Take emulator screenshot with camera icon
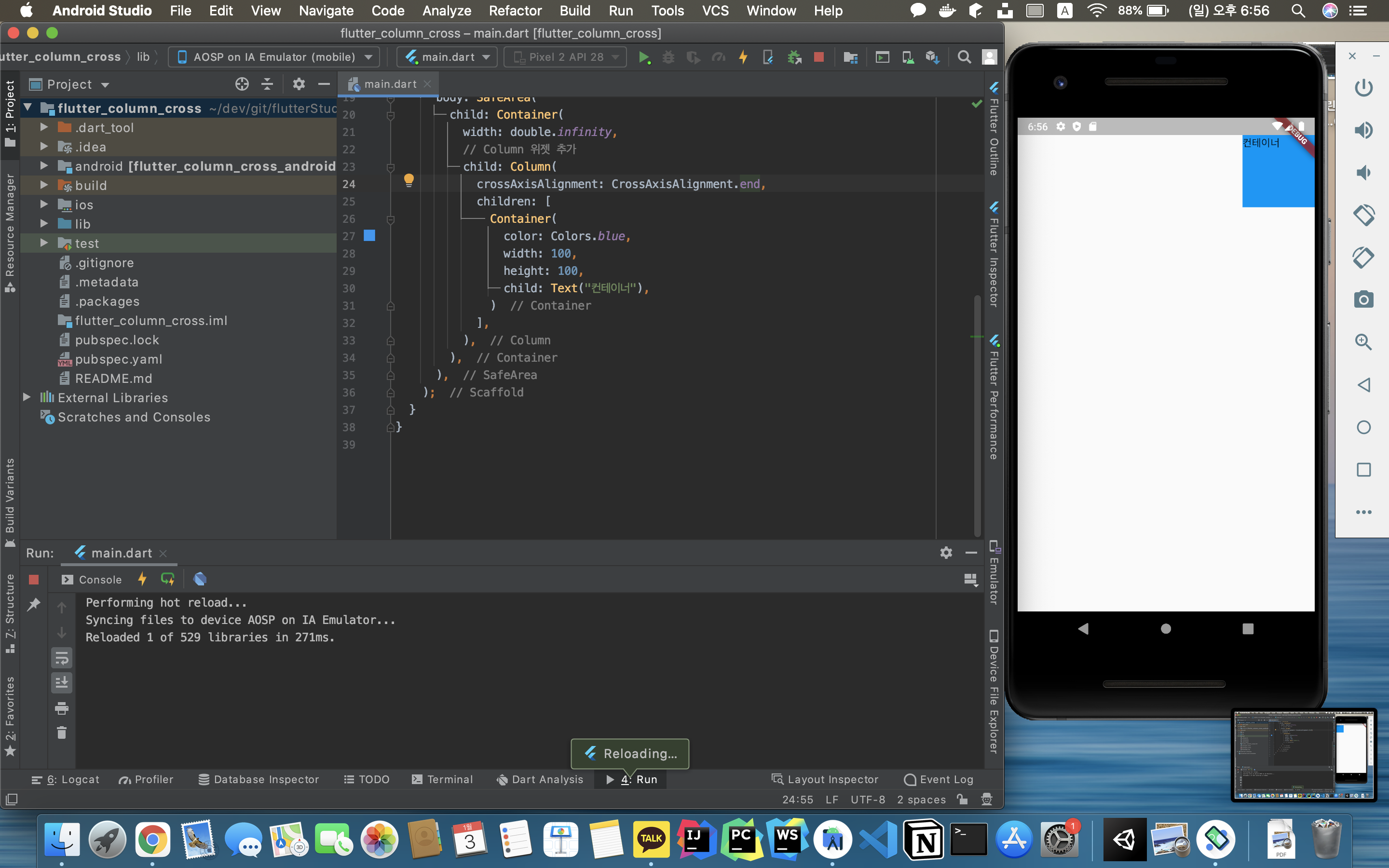The image size is (1389, 868). (x=1363, y=299)
